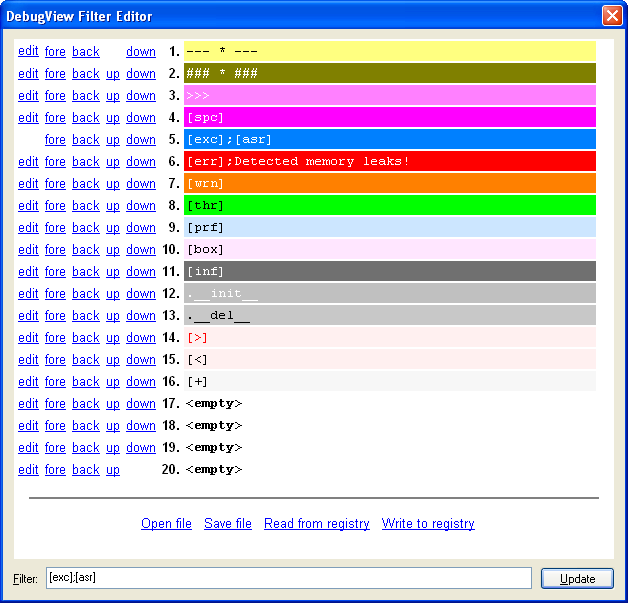Click back link for row 20
The height and width of the screenshot is (603, 628).
pyautogui.click(x=86, y=470)
